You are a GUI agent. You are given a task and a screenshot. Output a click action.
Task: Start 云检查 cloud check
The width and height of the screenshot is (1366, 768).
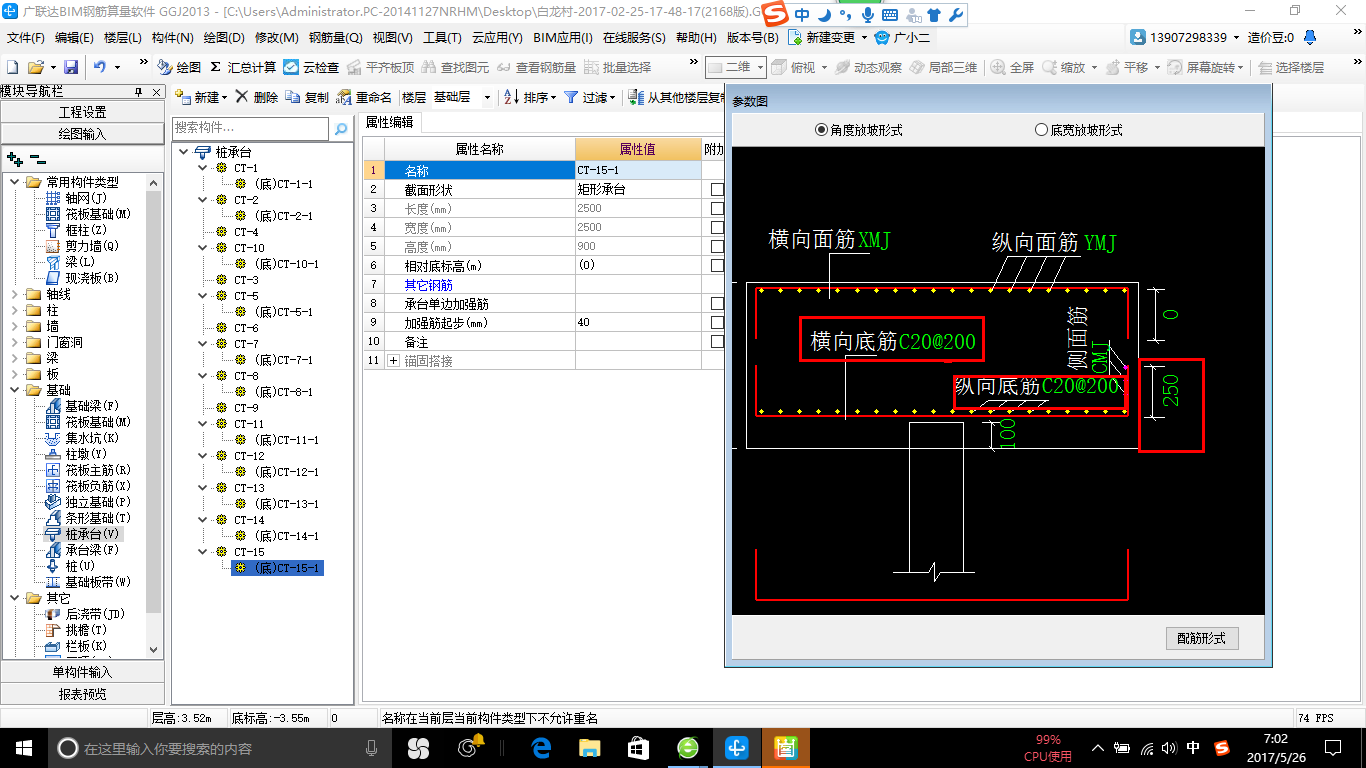(311, 67)
